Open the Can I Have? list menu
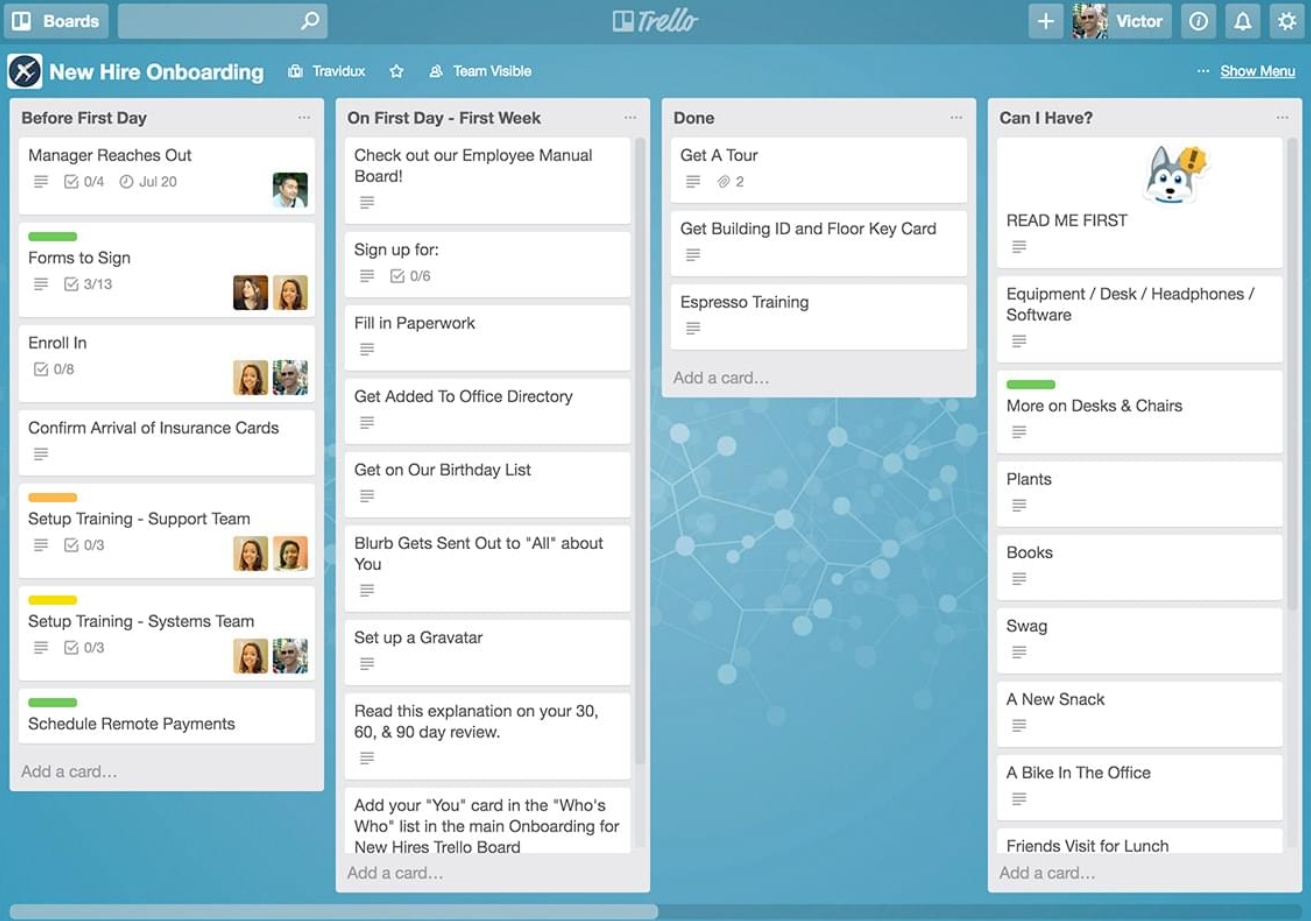Screen dimensions: 1311x921 [x=1282, y=118]
